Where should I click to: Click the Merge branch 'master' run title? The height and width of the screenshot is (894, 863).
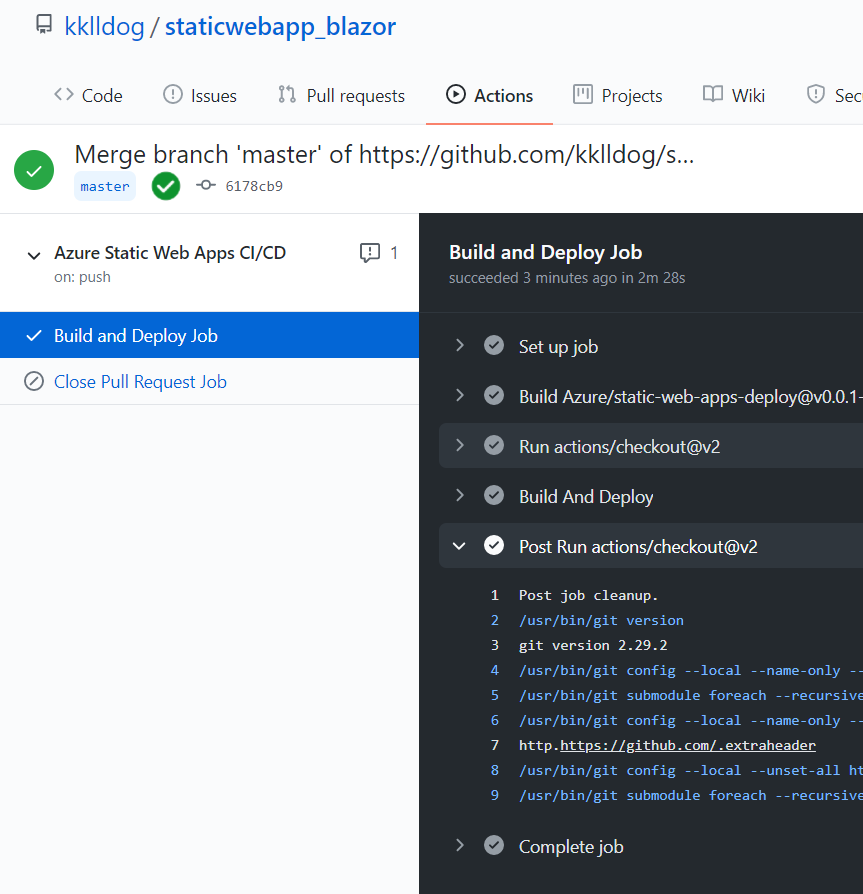(x=384, y=155)
